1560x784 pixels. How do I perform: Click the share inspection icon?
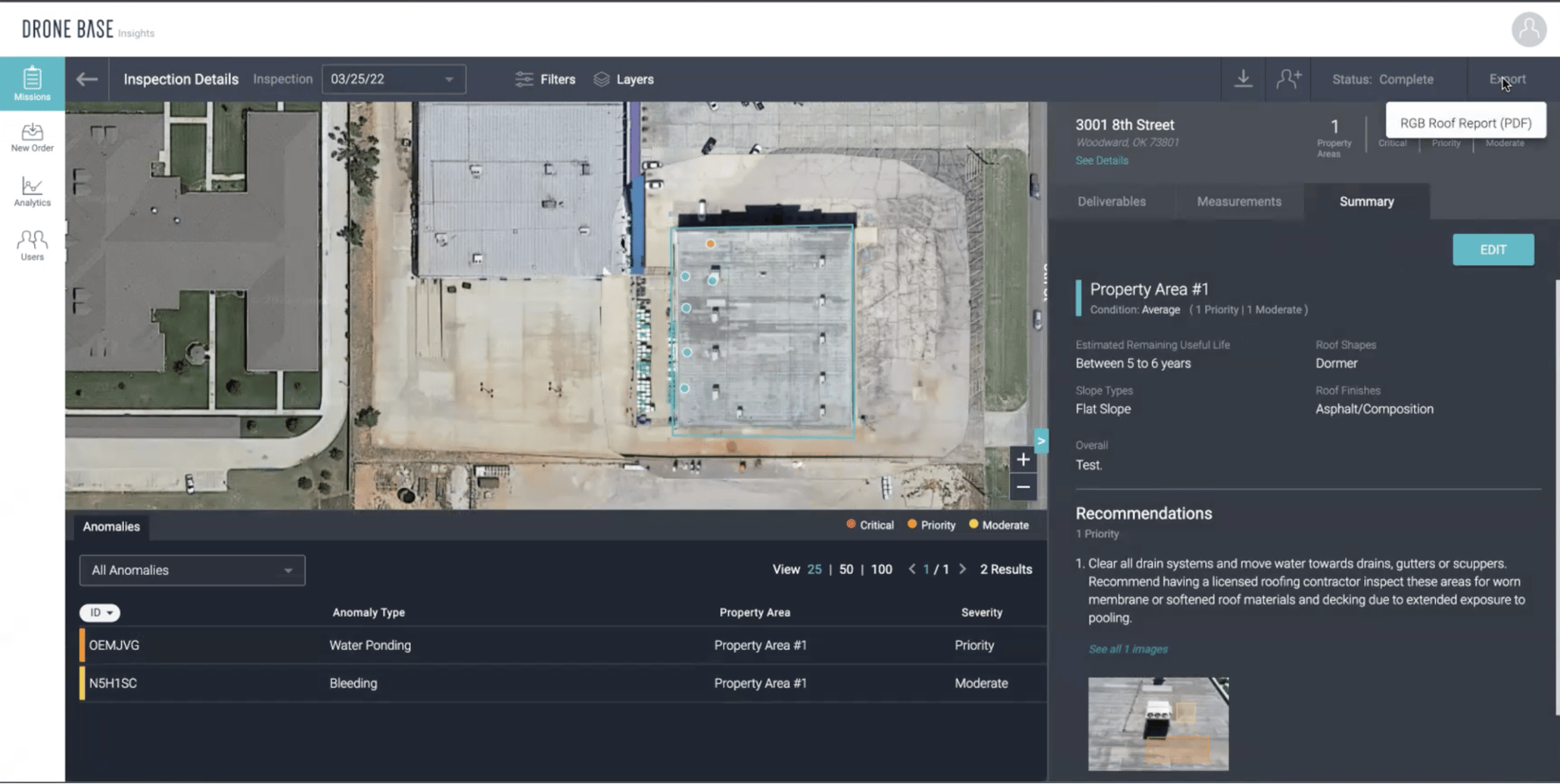click(x=1288, y=78)
